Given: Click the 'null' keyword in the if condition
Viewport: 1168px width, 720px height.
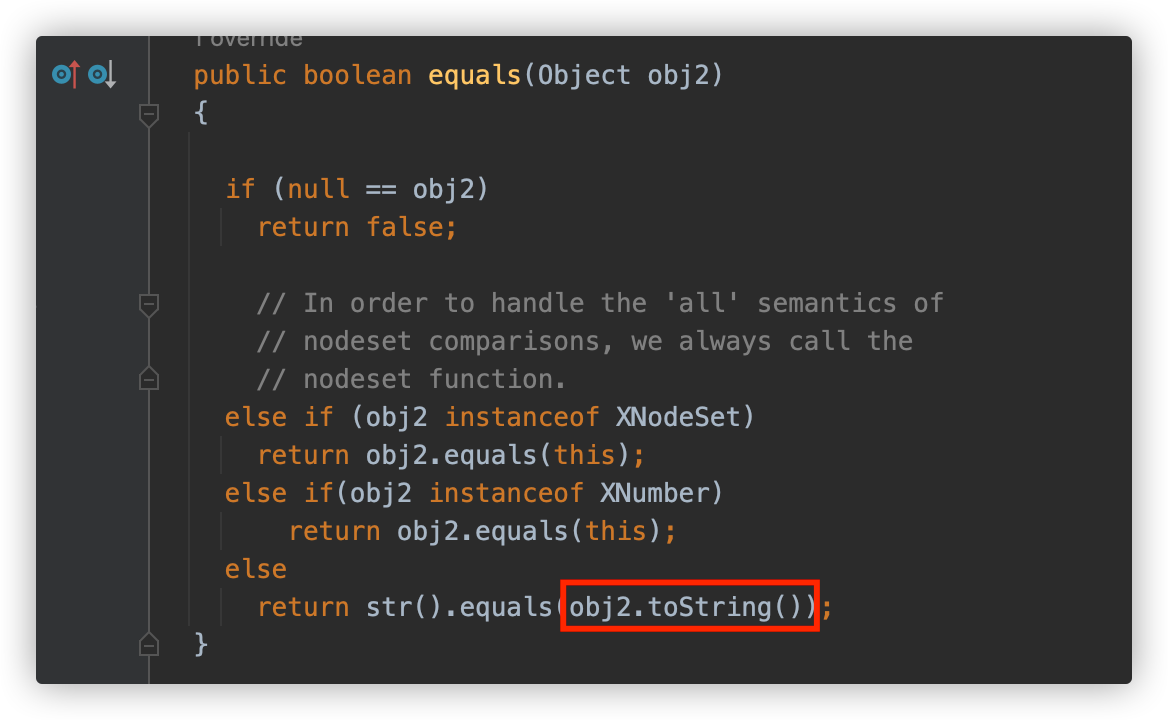Looking at the screenshot, I should [318, 189].
